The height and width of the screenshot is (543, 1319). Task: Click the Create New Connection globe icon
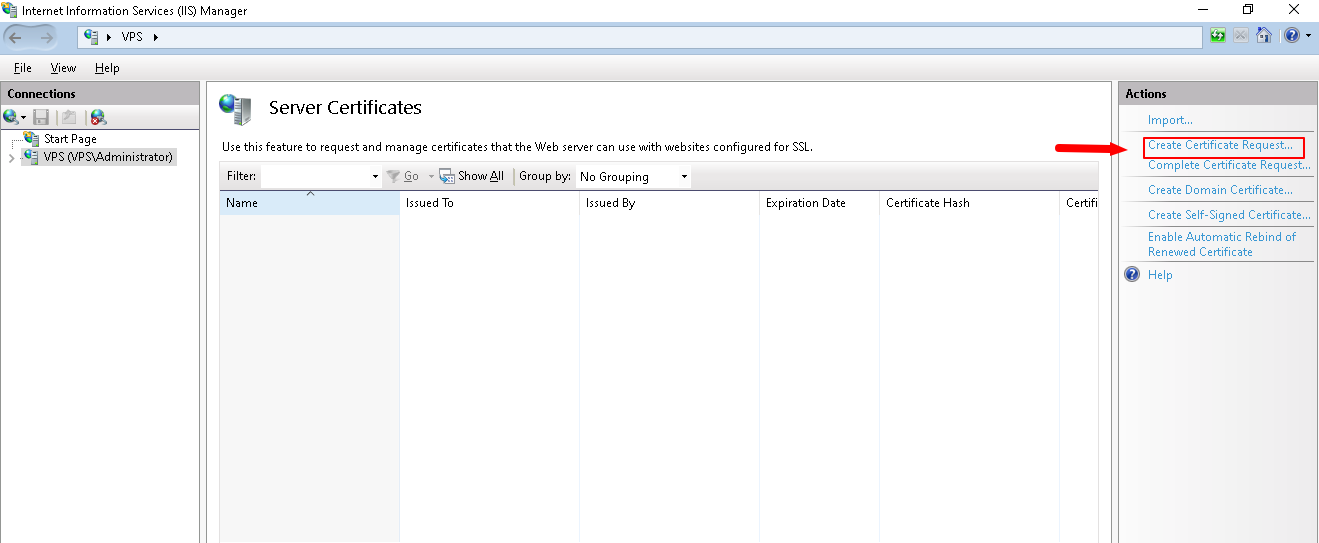pyautogui.click(x=11, y=117)
